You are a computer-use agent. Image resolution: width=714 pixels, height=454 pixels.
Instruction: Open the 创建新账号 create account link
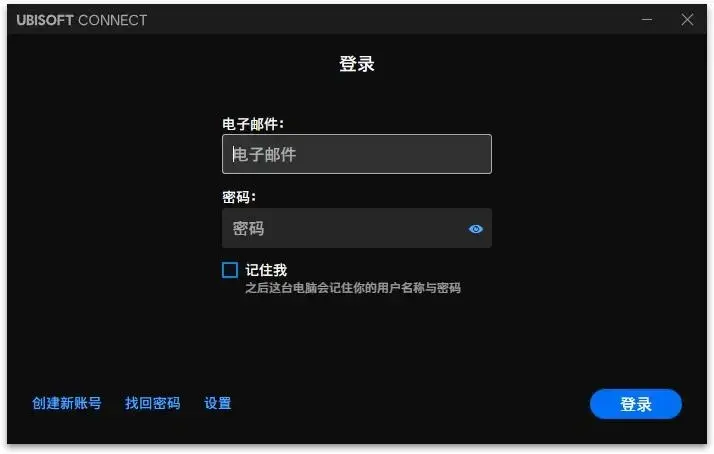point(66,403)
